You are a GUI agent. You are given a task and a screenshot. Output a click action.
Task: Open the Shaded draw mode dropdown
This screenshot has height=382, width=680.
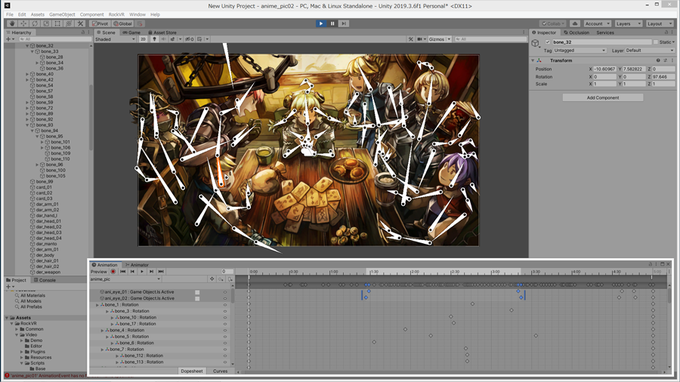(x=115, y=39)
